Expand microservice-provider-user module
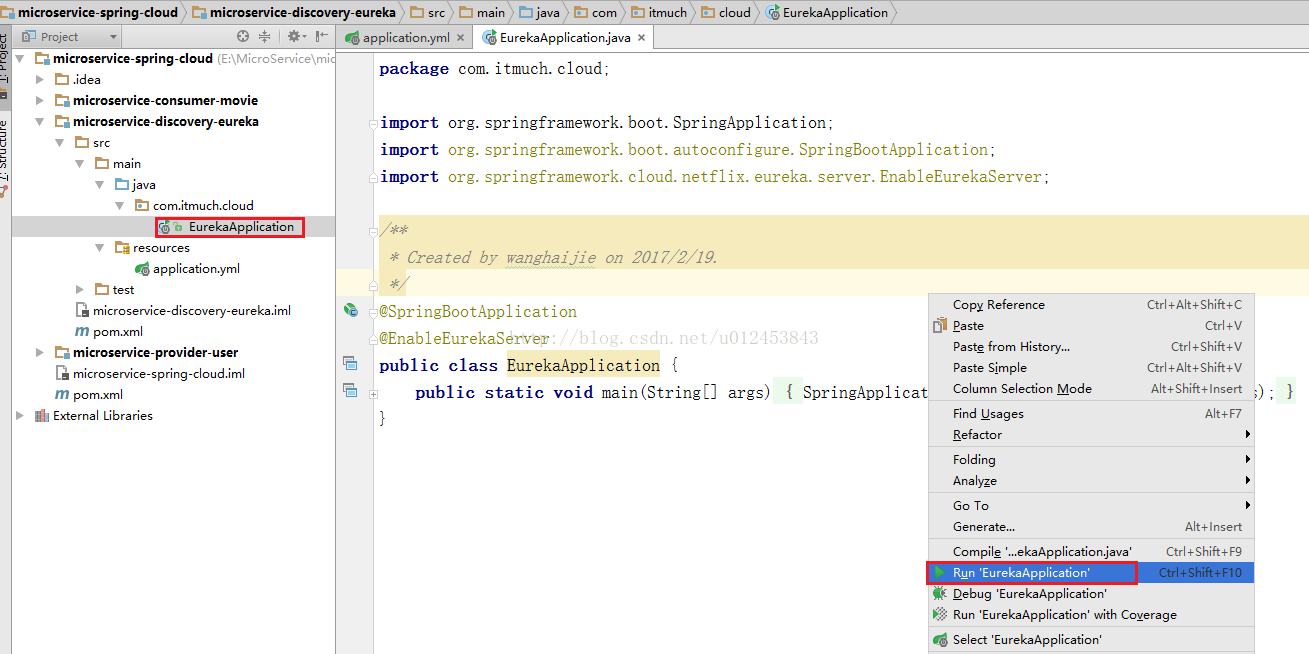Screen dimensions: 1309x654 [x=40, y=353]
